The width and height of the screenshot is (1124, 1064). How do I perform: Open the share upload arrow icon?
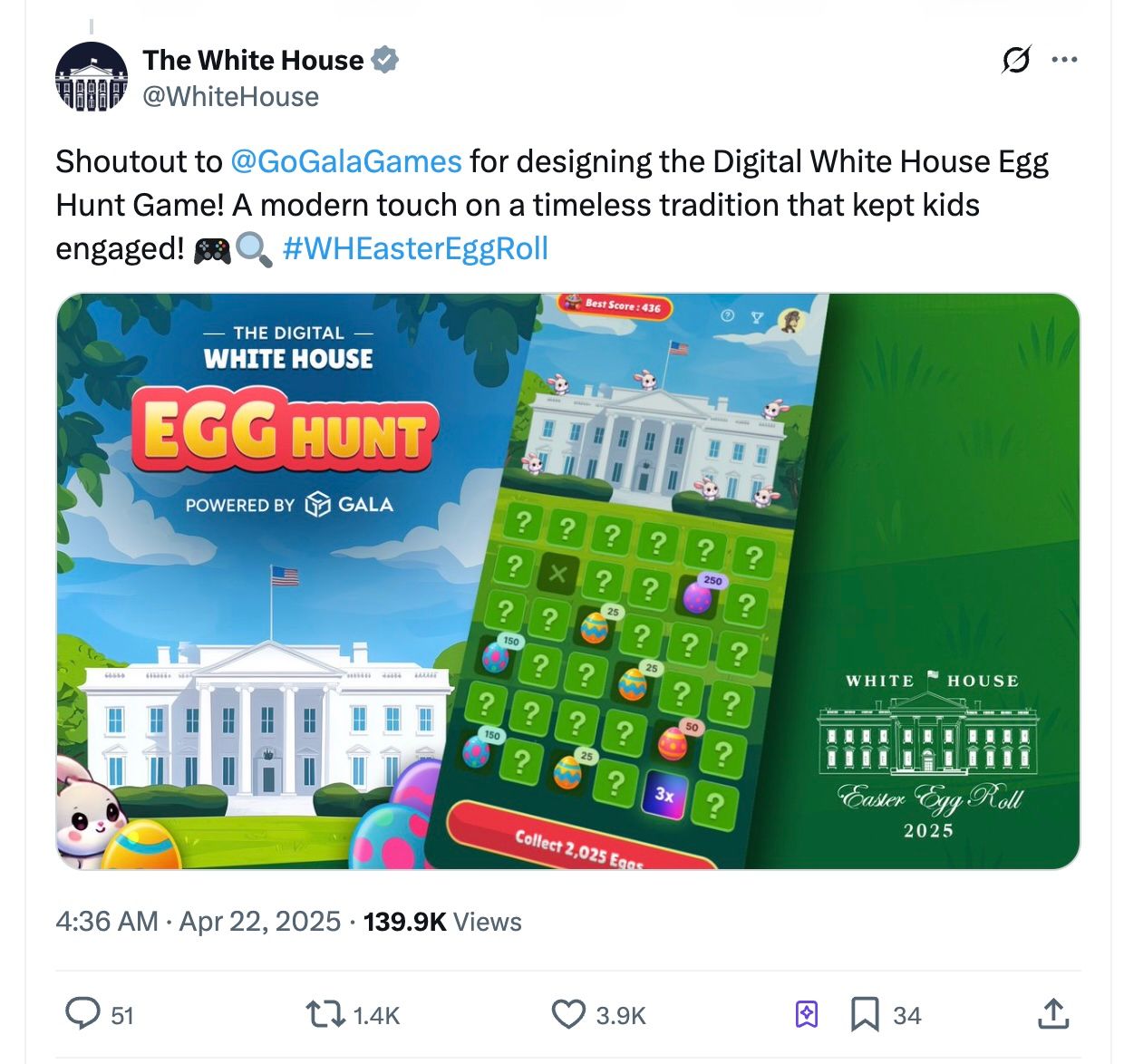1053,1013
